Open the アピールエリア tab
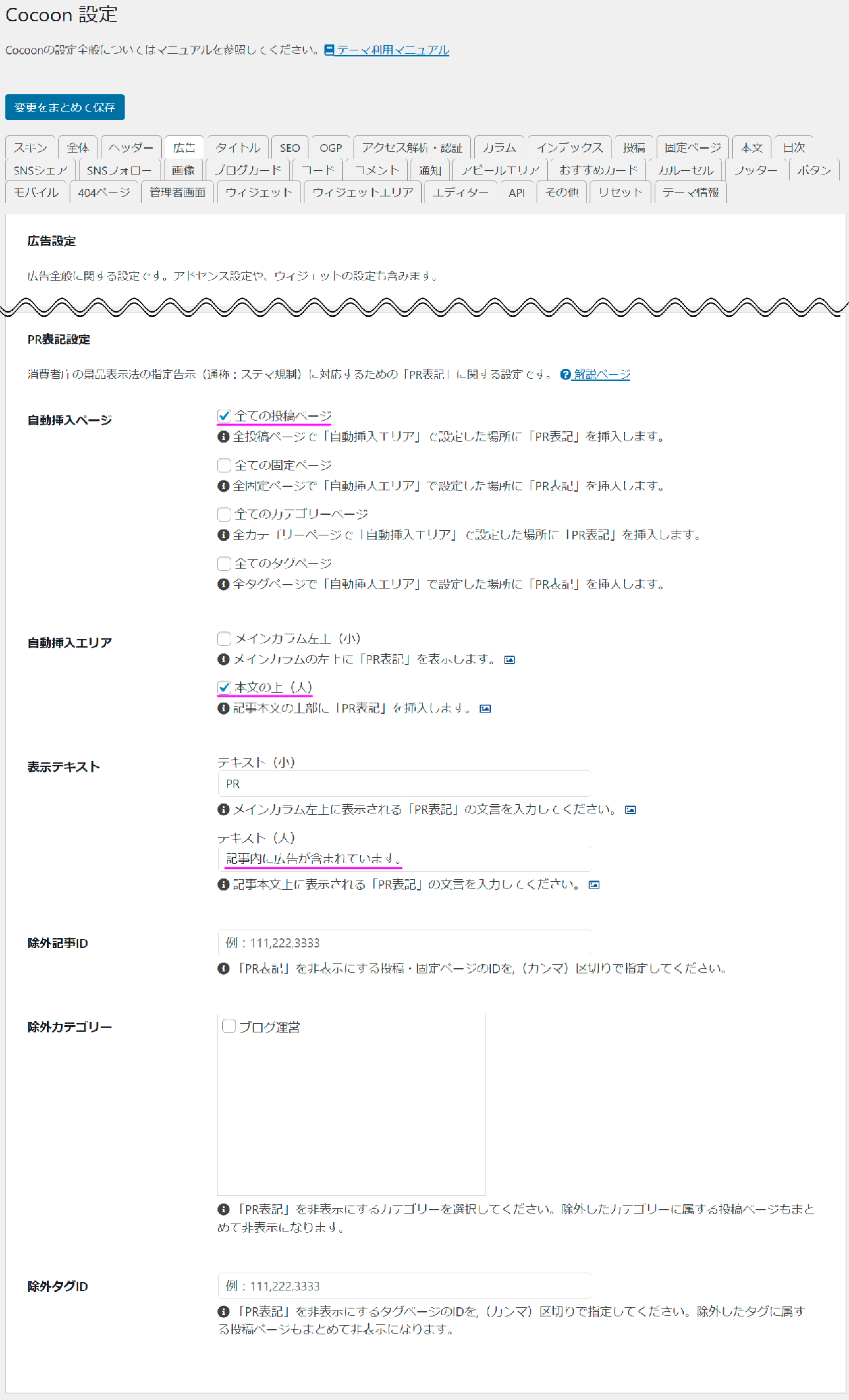 [501, 170]
